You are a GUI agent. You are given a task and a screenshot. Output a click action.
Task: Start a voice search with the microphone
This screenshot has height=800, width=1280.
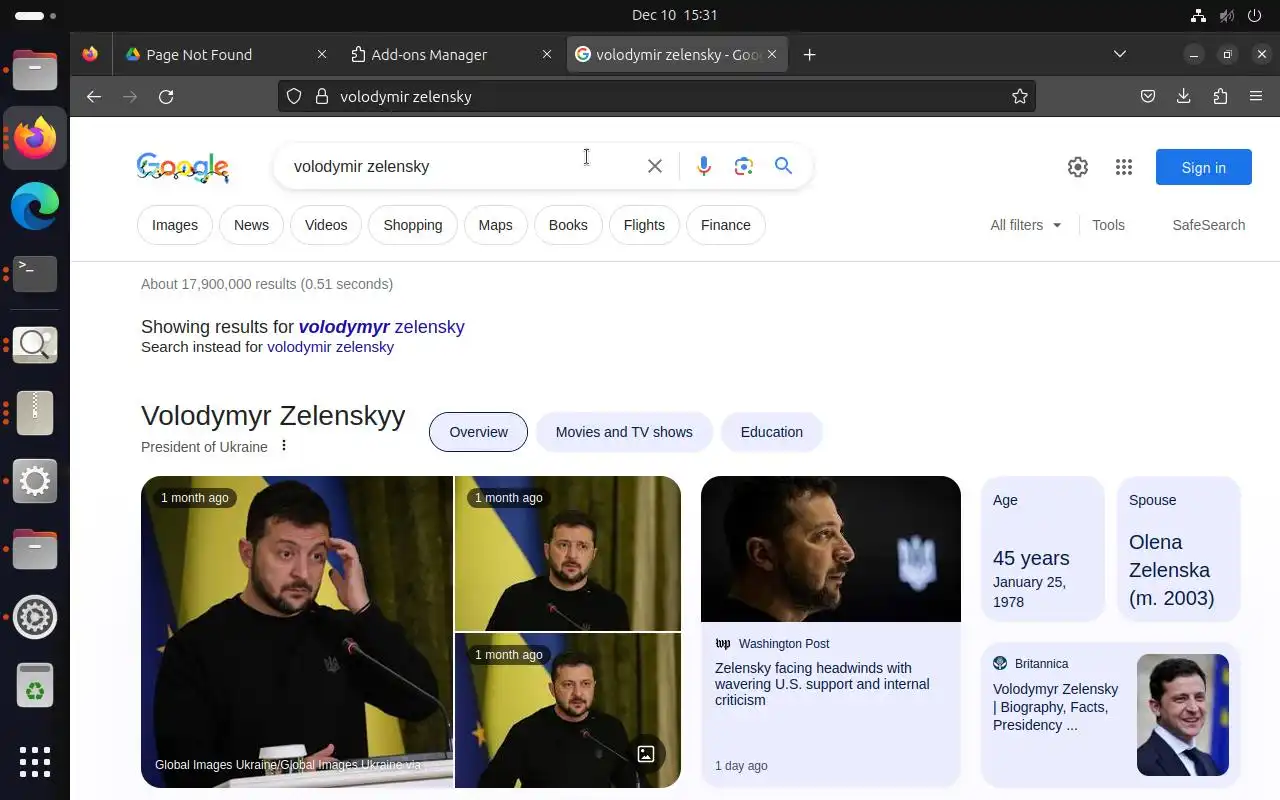704,166
